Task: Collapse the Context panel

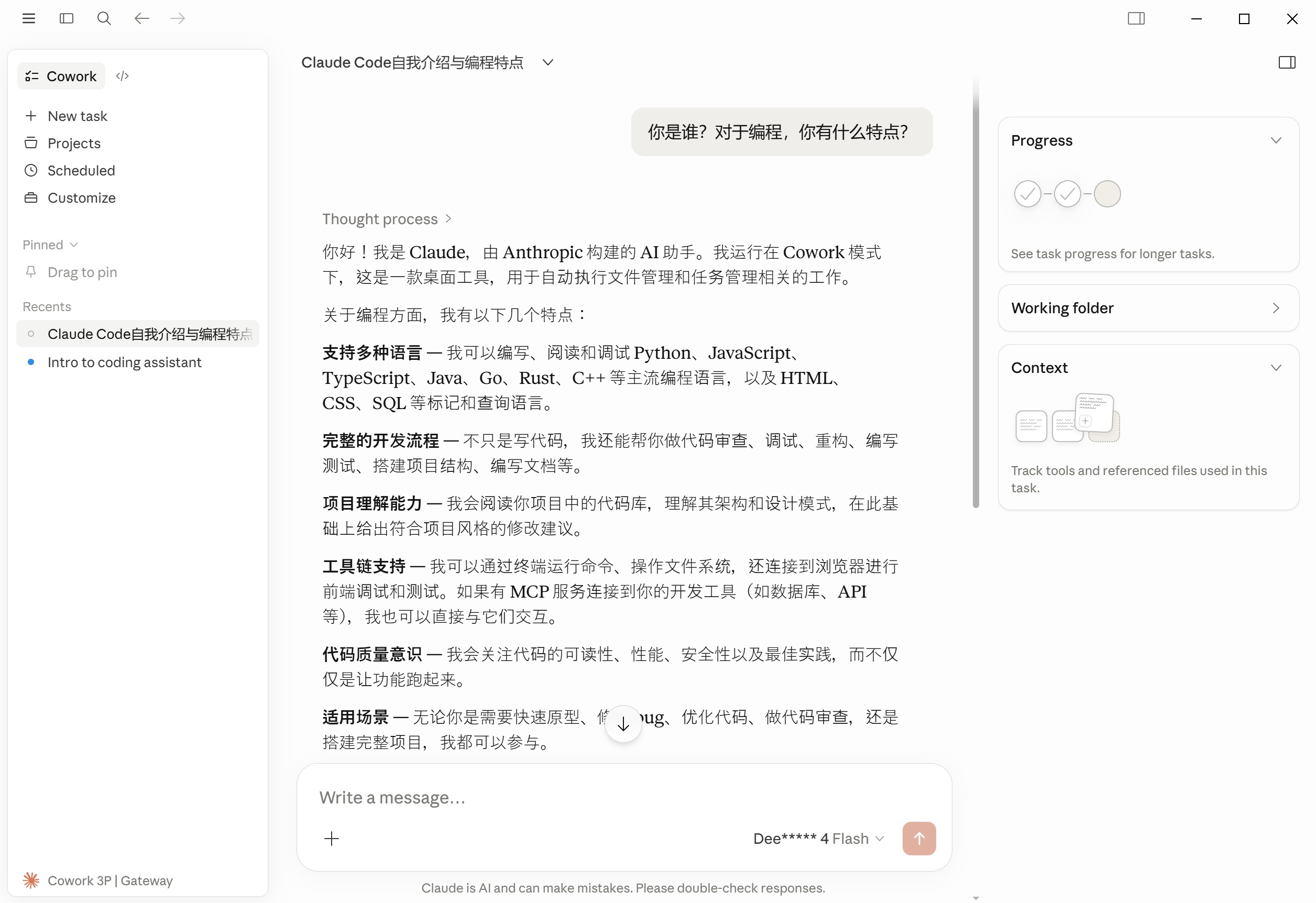Action: click(x=1275, y=368)
